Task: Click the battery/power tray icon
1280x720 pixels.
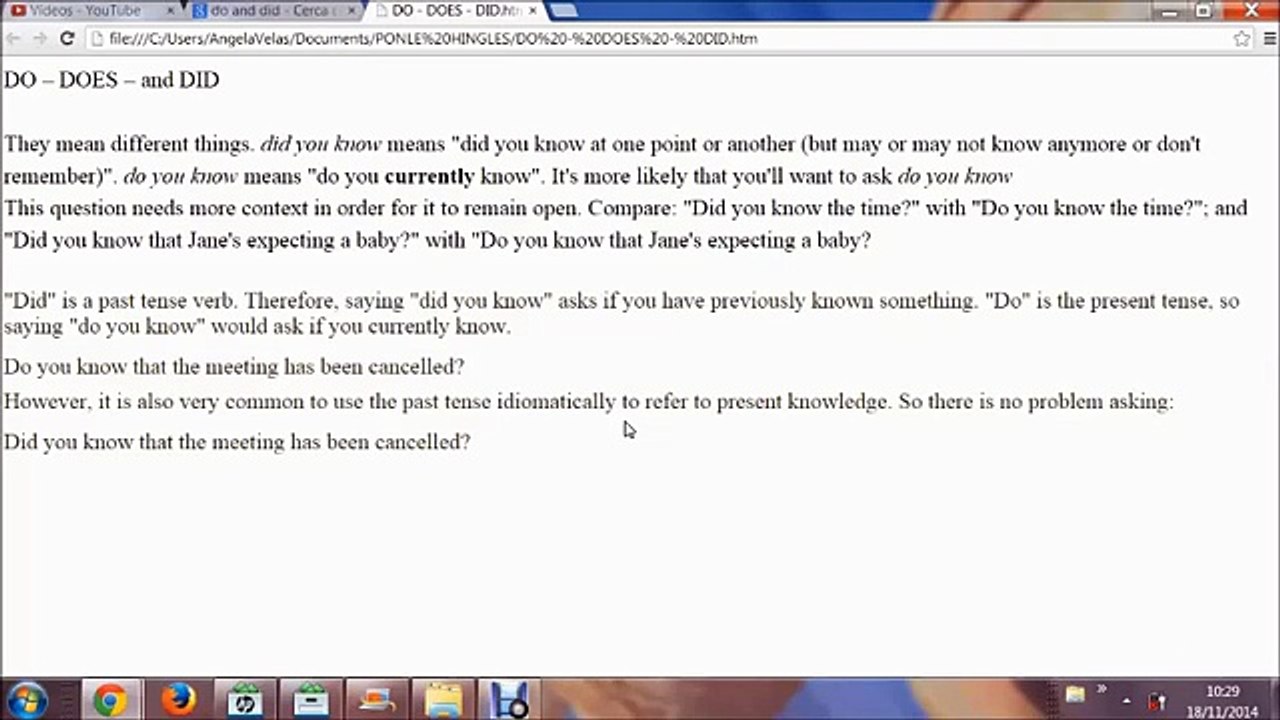Action: [1157, 701]
